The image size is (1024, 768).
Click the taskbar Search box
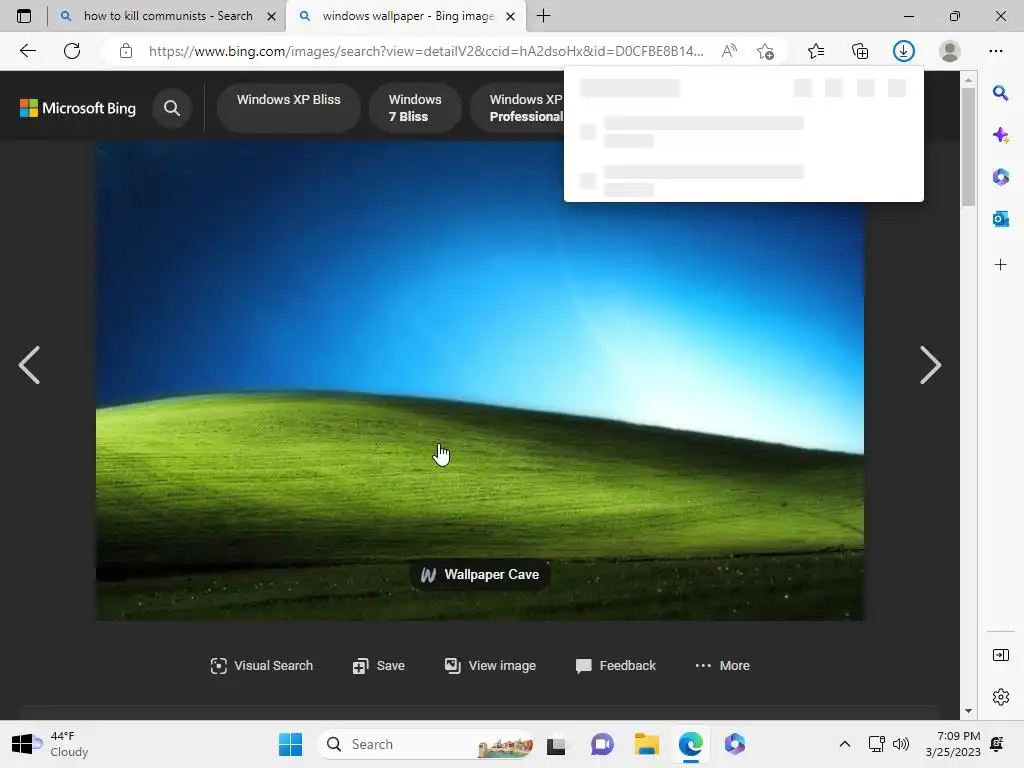point(427,744)
